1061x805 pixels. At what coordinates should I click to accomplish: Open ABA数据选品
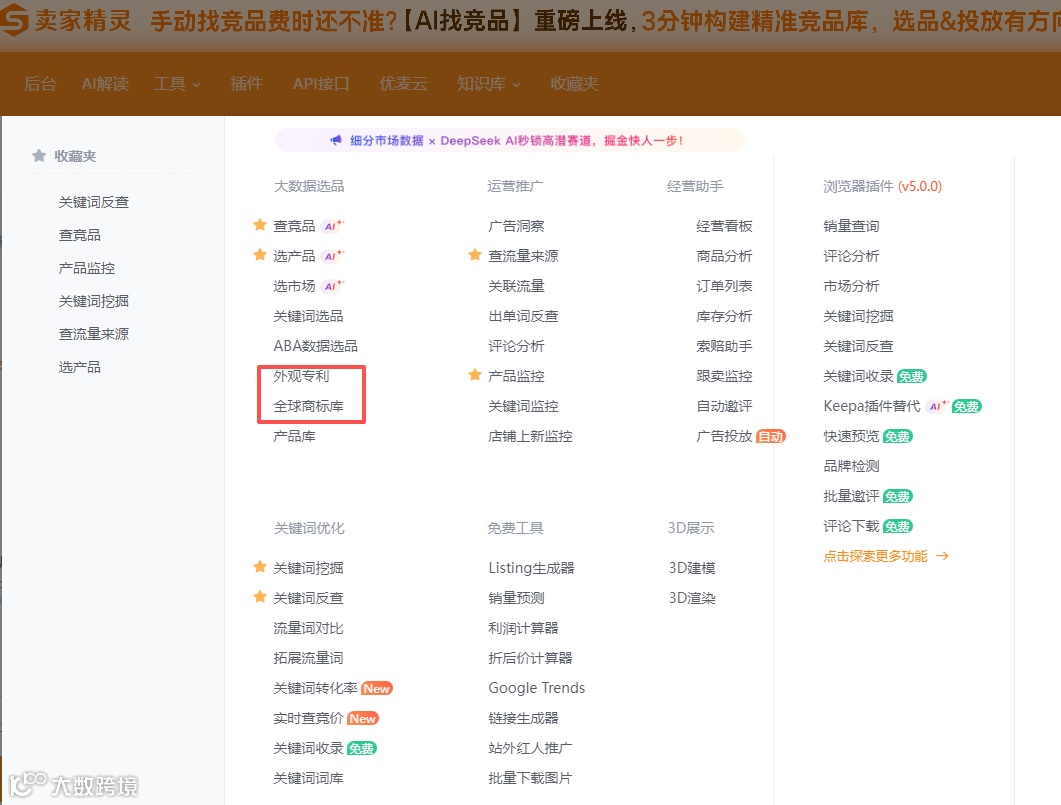point(315,346)
